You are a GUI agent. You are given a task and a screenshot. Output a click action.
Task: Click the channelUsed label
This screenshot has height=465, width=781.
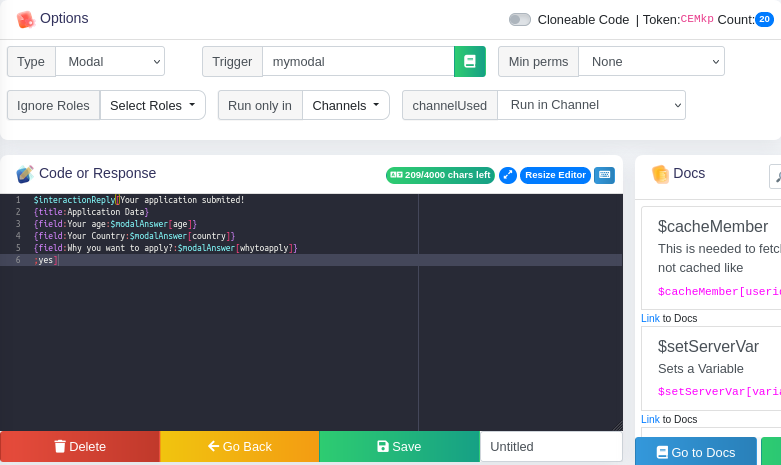[450, 106]
